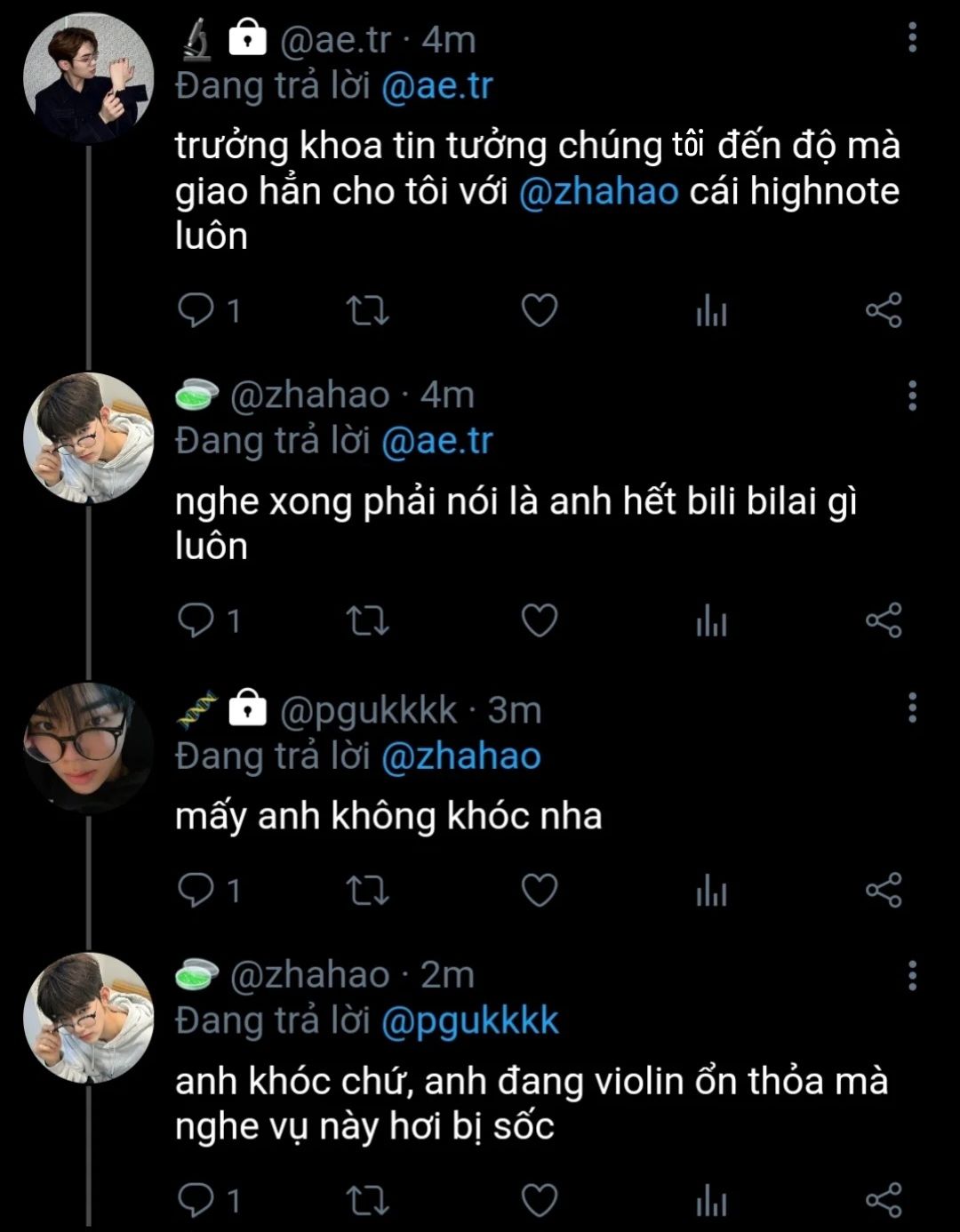The width and height of the screenshot is (960, 1232).
Task: Retweet the @pgukkkk tweet
Action: pyautogui.click(x=367, y=890)
